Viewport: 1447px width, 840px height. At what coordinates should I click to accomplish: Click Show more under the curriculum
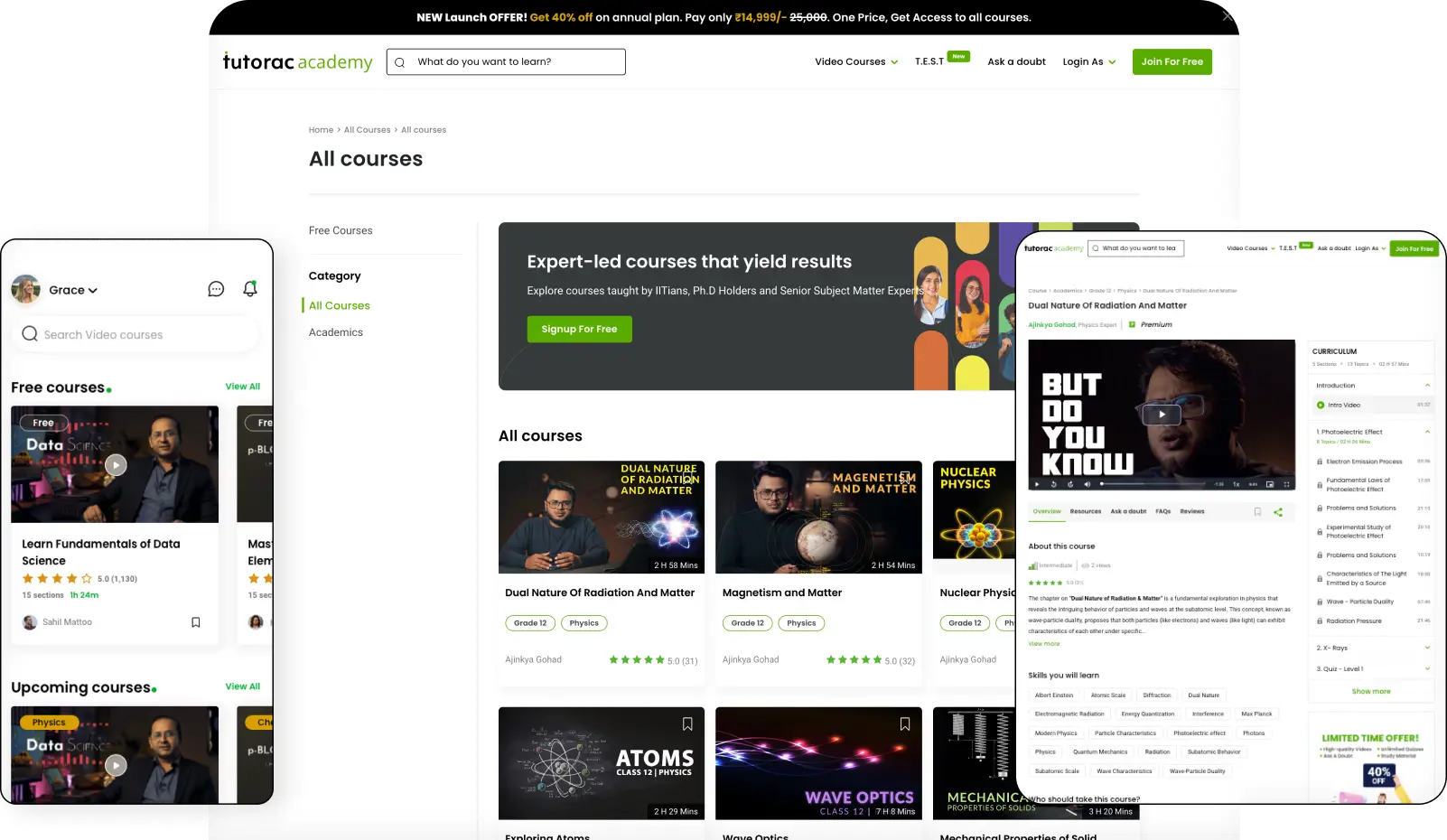(x=1371, y=691)
